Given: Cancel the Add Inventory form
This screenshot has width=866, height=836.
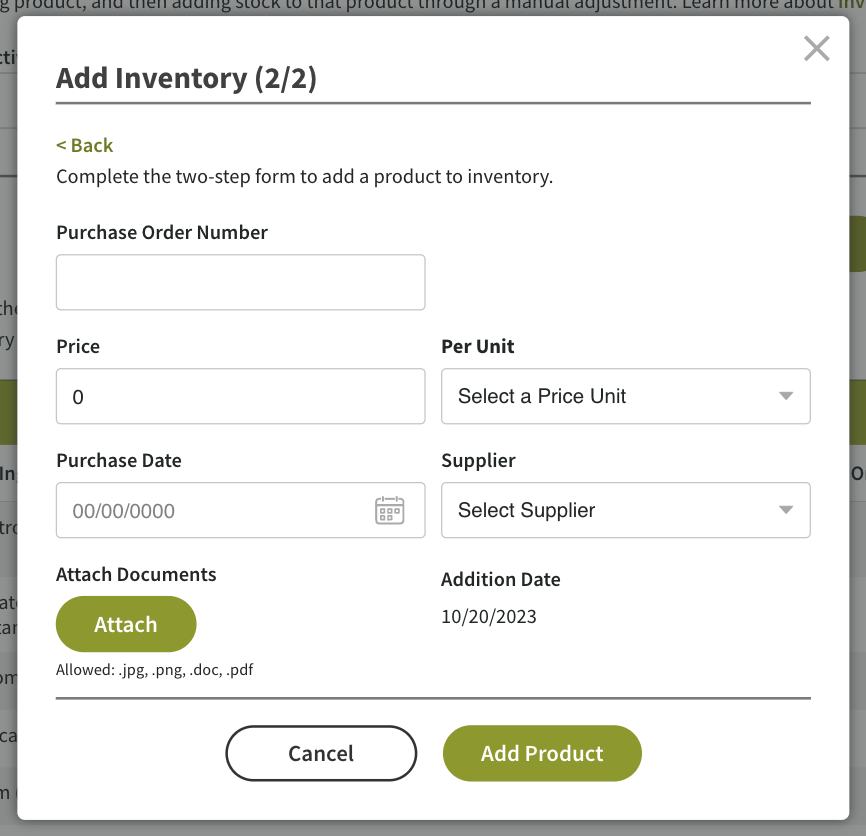Looking at the screenshot, I should coord(321,753).
